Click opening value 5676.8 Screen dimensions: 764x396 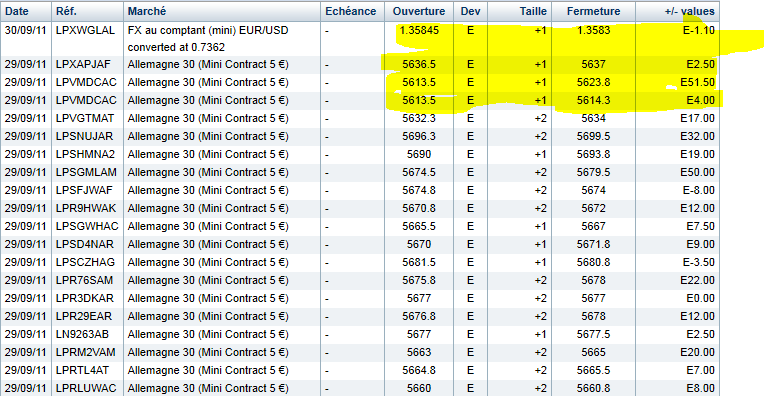(x=419, y=317)
